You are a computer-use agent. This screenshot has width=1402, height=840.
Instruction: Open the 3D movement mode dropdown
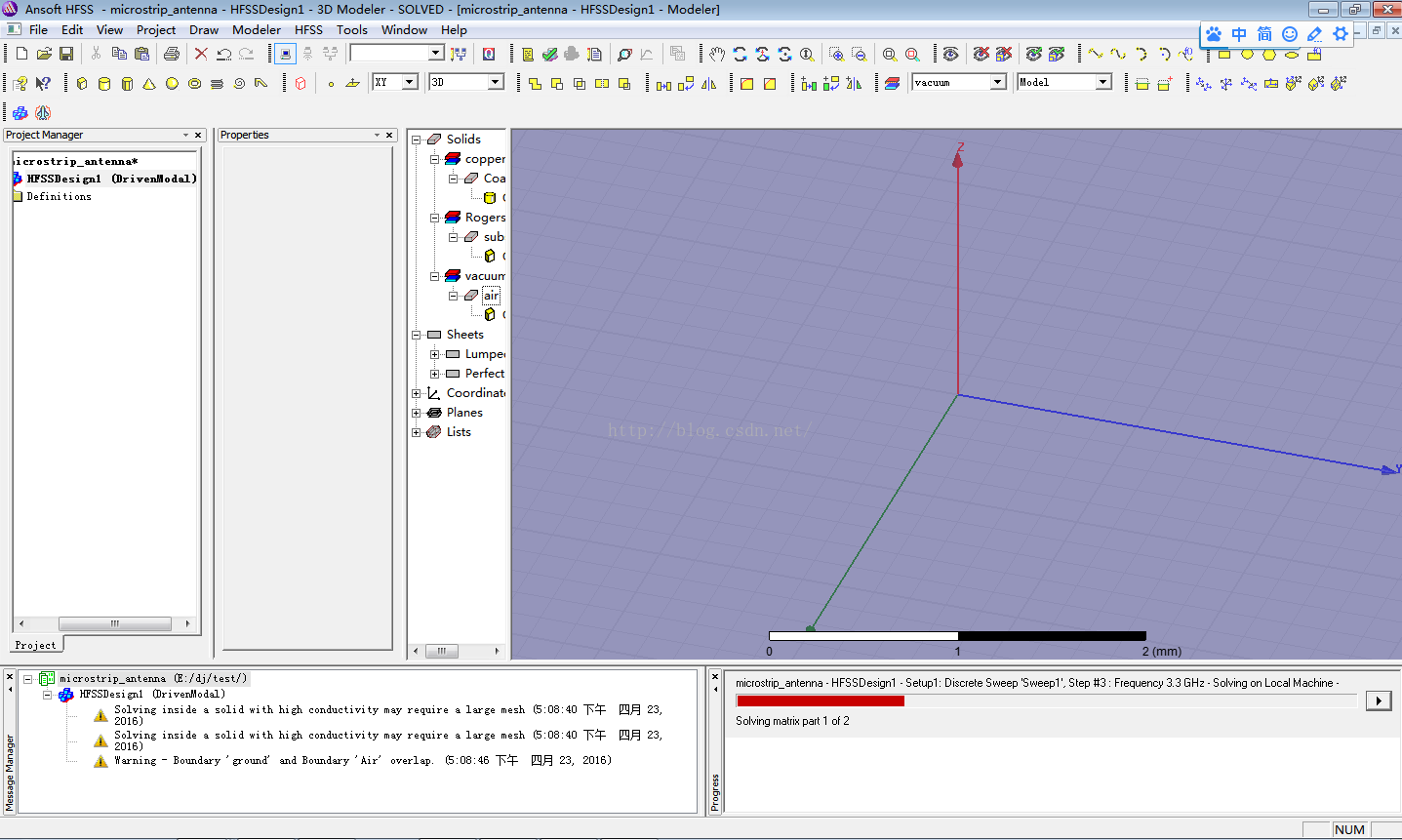click(496, 82)
